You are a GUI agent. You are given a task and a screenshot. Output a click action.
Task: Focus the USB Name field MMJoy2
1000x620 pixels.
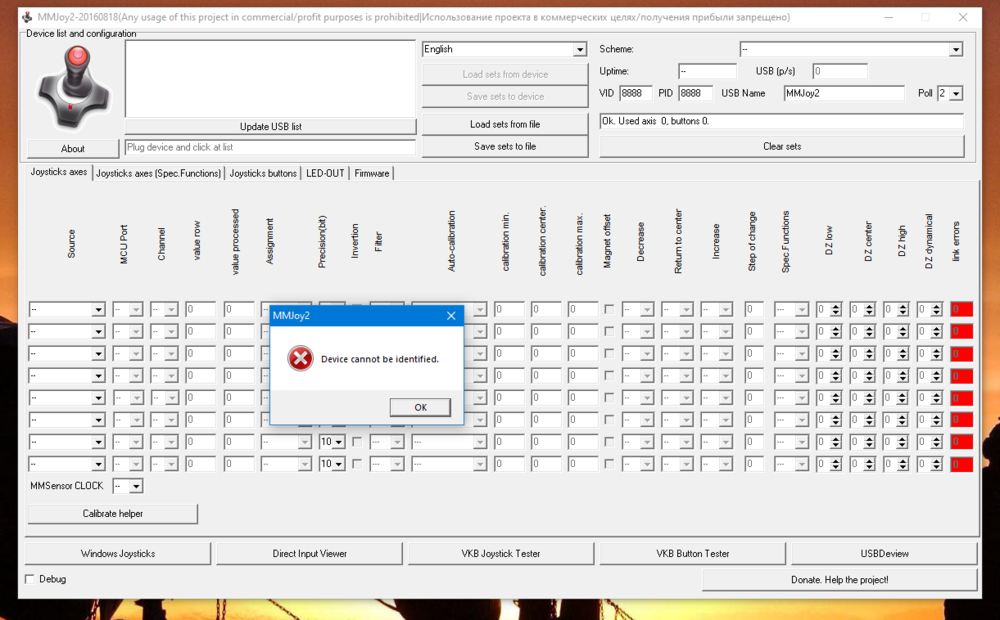tap(844, 93)
